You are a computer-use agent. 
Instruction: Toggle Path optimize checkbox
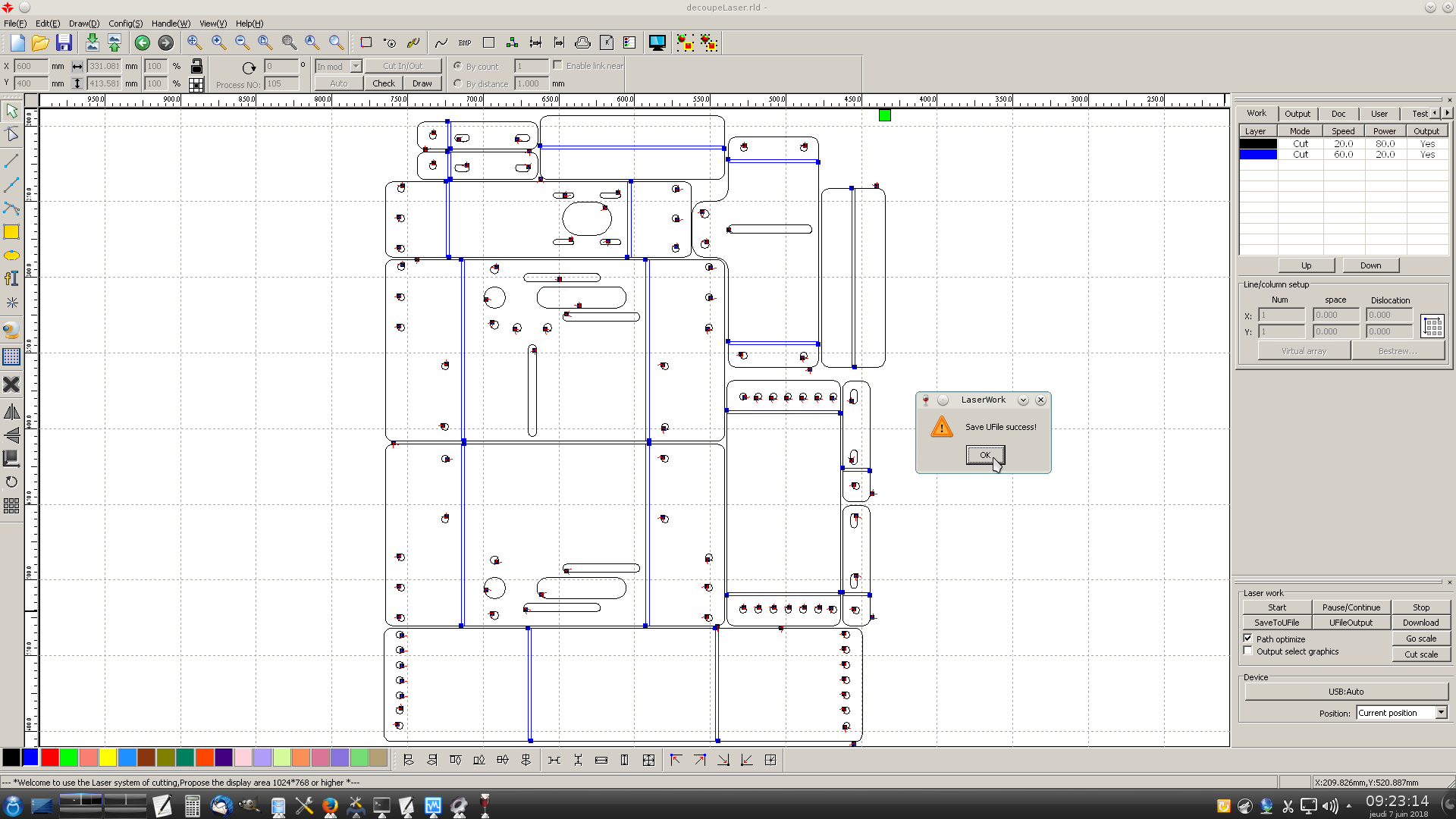1248,639
